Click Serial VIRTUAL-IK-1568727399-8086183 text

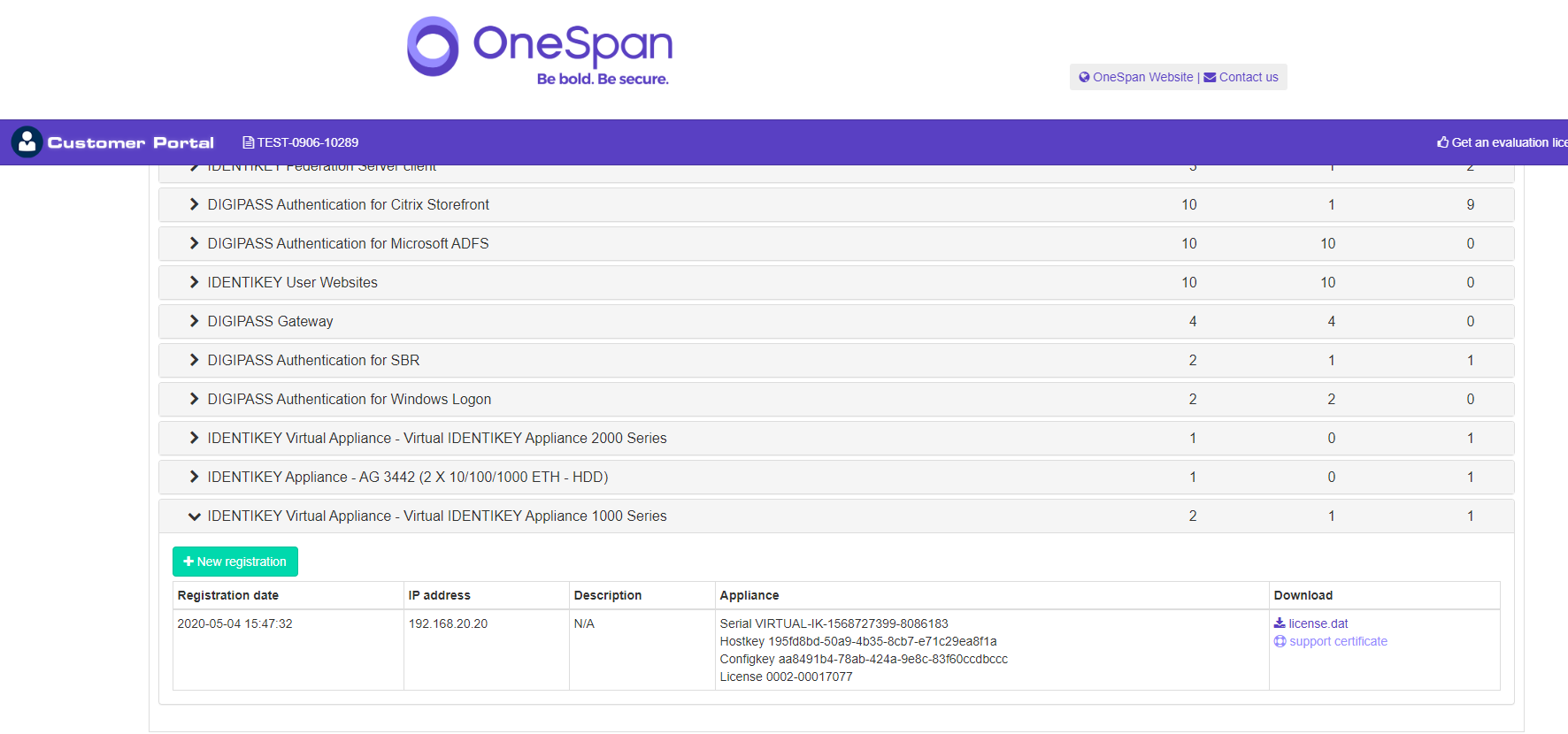click(x=834, y=623)
